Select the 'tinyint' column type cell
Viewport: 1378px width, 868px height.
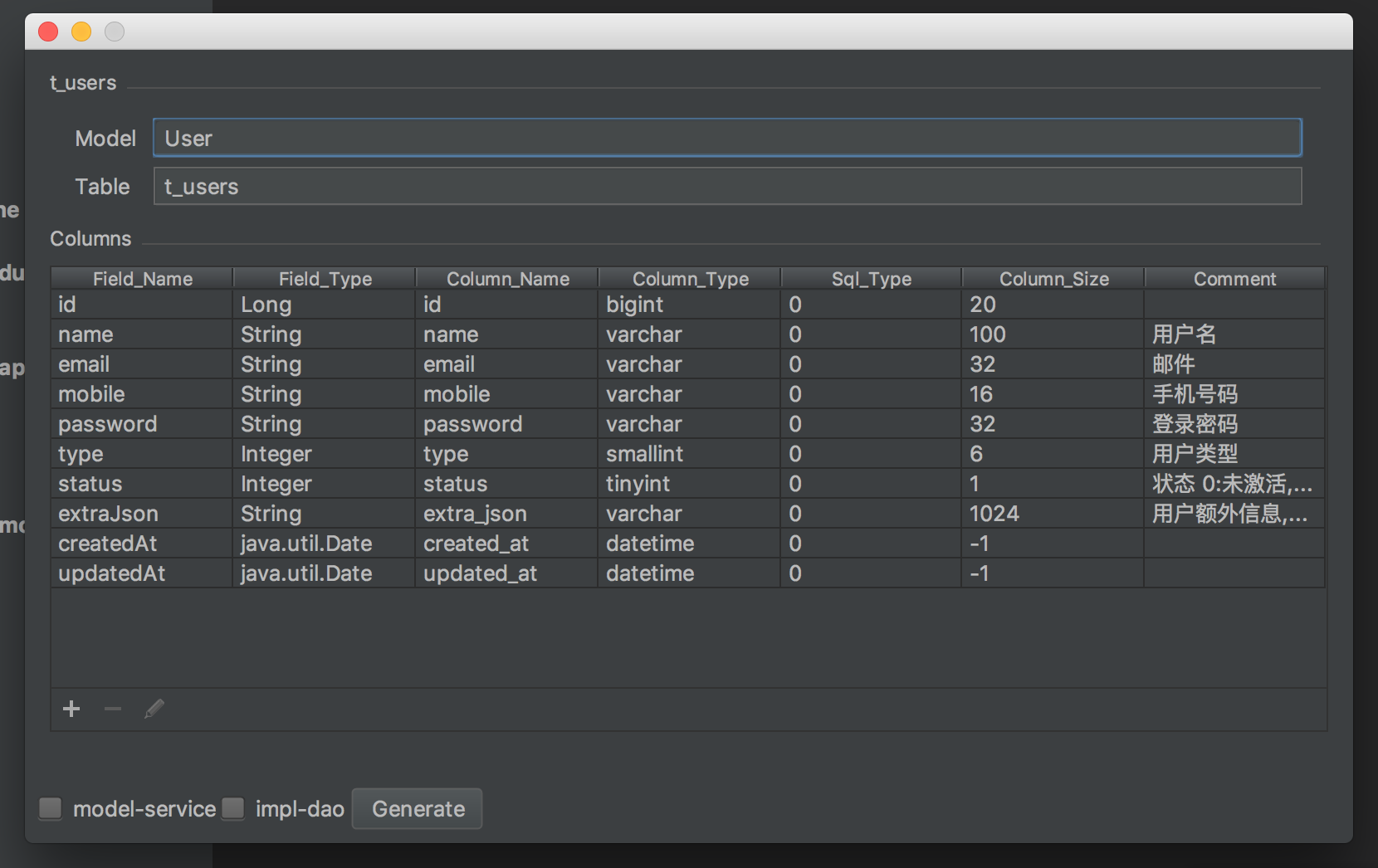click(x=690, y=484)
